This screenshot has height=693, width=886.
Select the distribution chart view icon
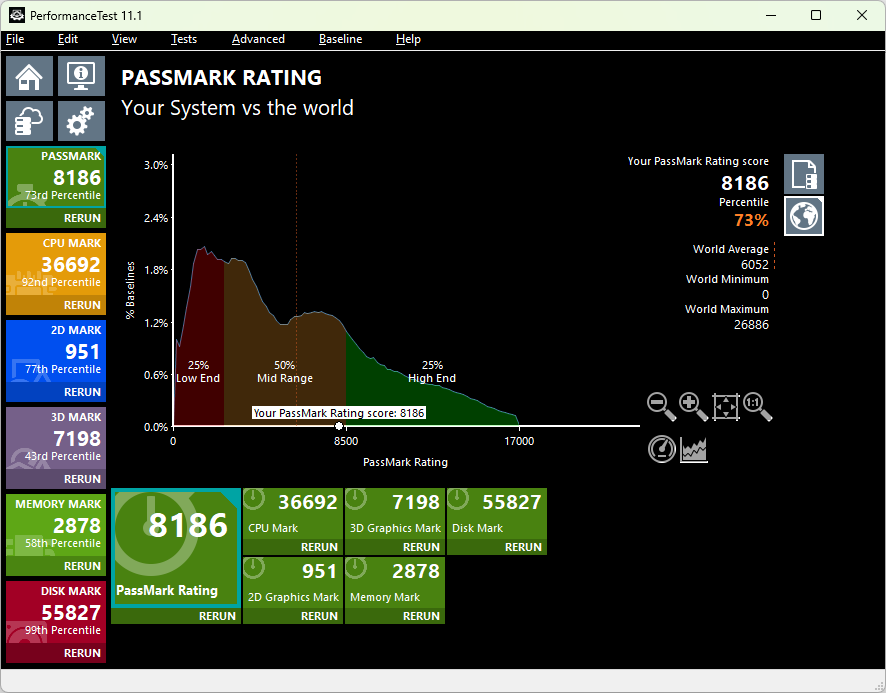click(694, 450)
